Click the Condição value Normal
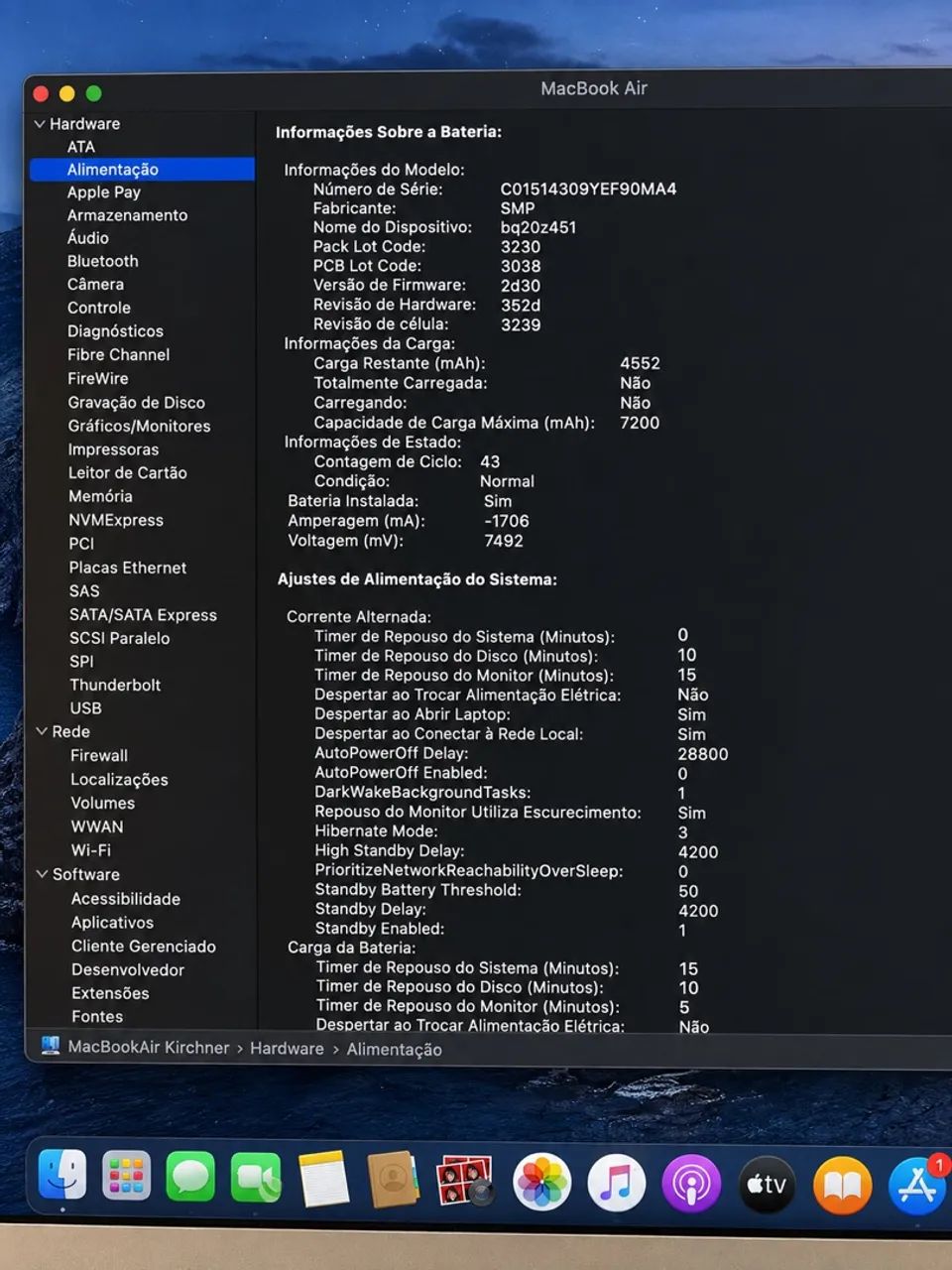The height and width of the screenshot is (1270, 952). pyautogui.click(x=507, y=481)
